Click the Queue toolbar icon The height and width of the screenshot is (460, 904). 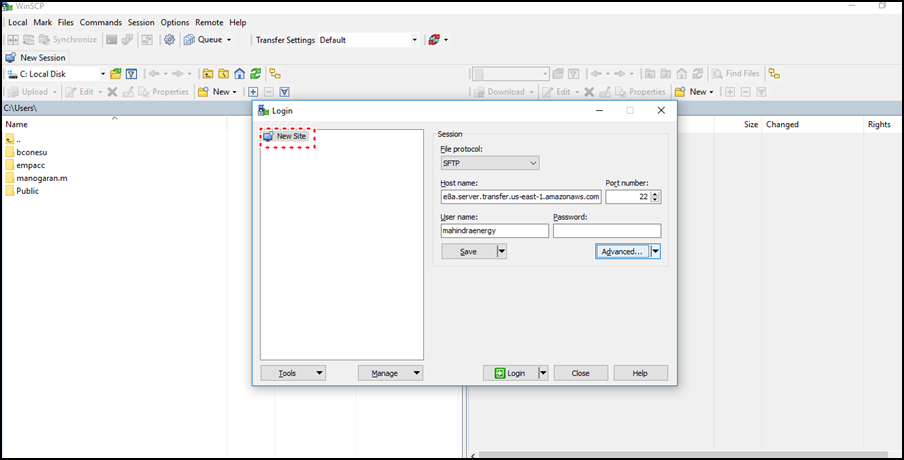click(189, 40)
